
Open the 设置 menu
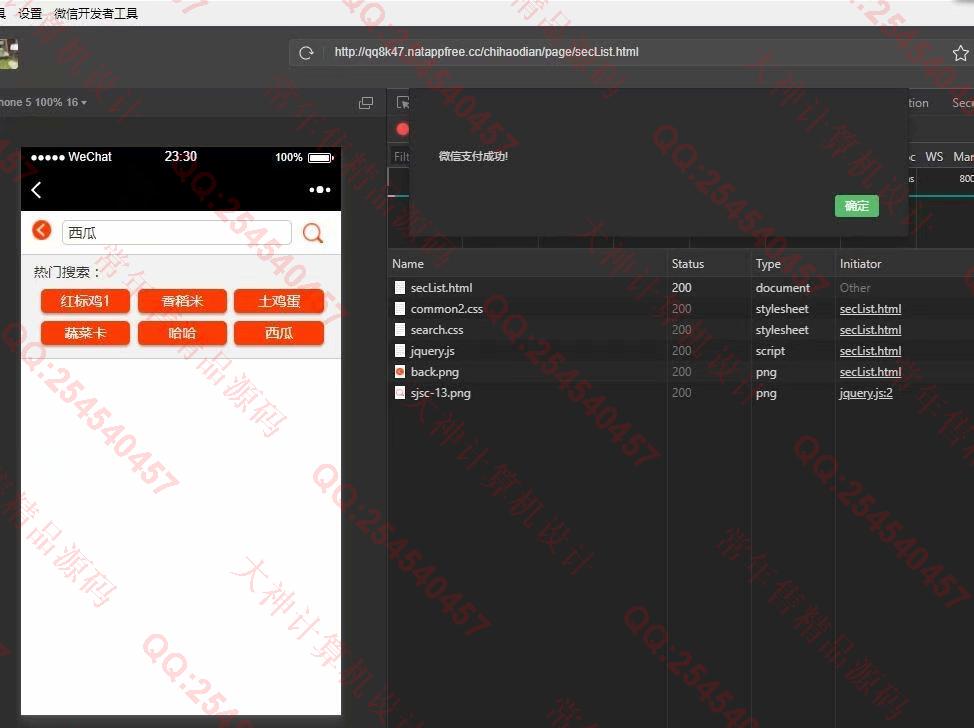tap(30, 13)
